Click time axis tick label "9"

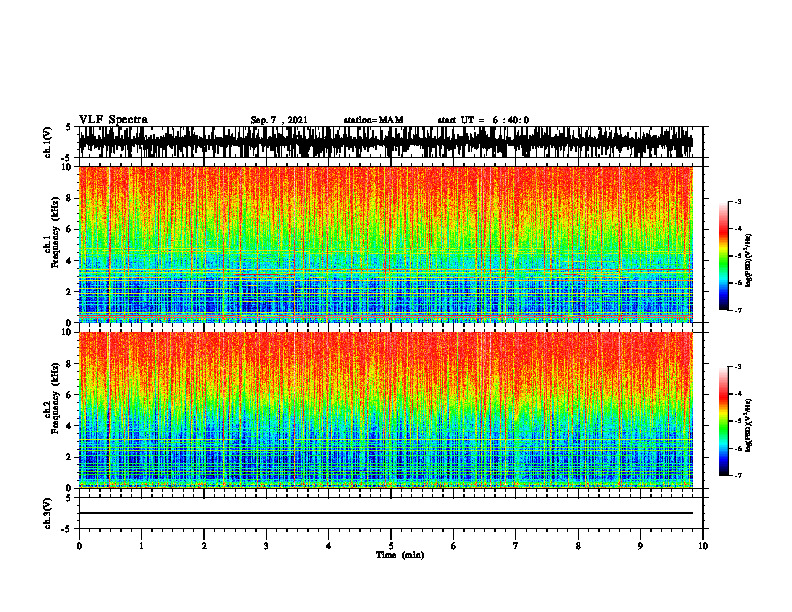point(640,546)
